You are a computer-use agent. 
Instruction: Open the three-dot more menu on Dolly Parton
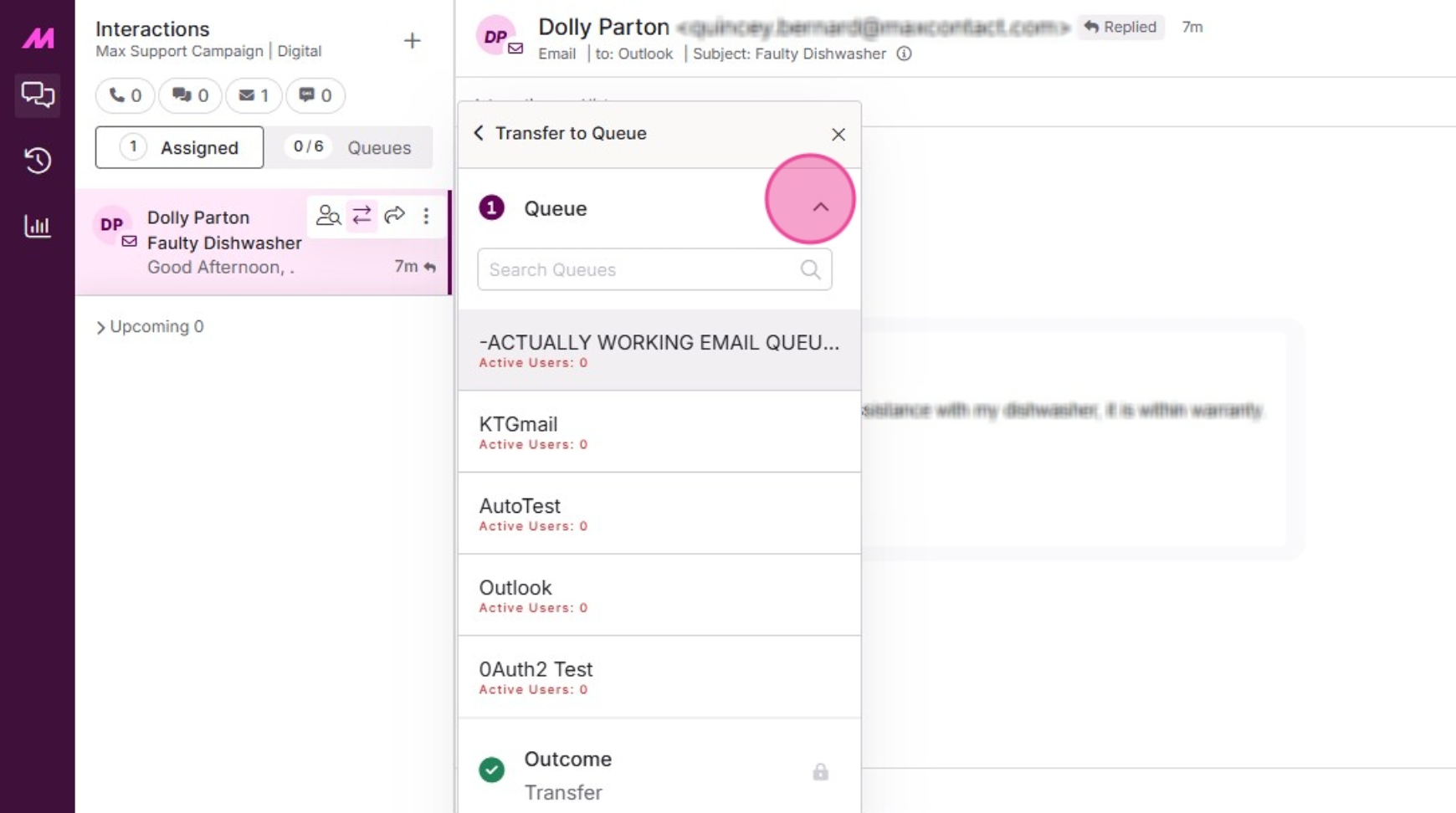click(426, 216)
